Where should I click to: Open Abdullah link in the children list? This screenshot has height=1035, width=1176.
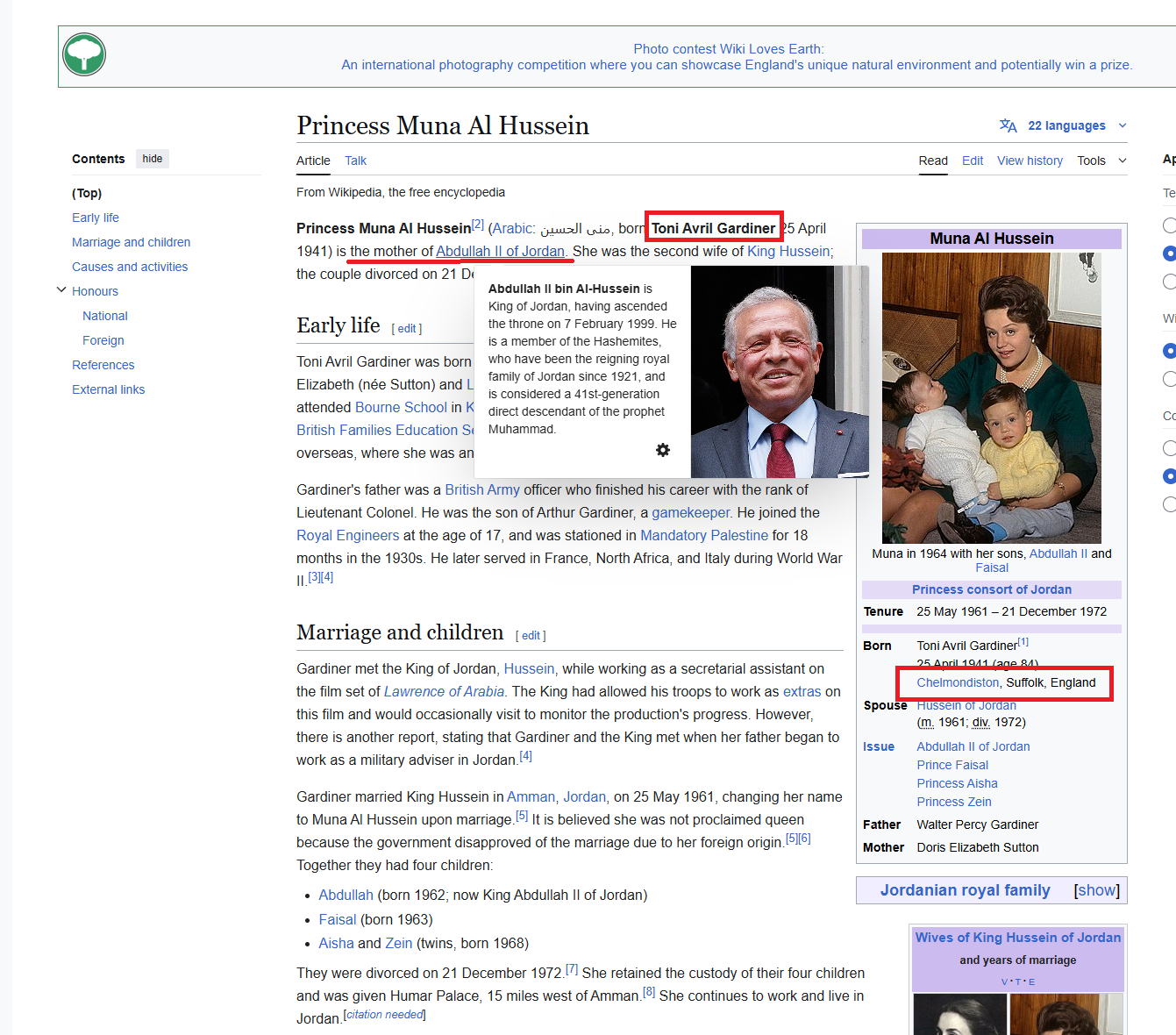tap(346, 895)
